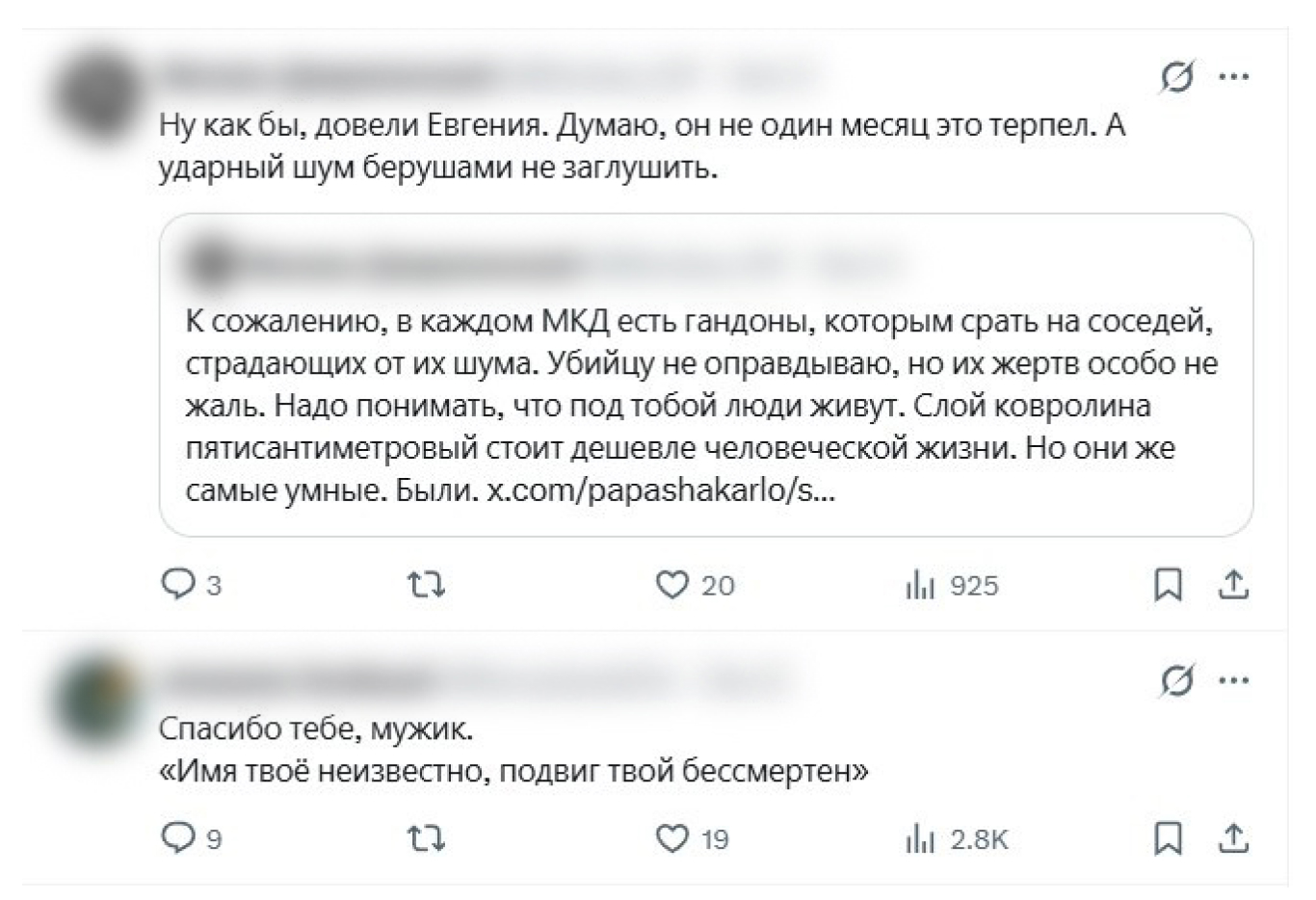Bookmark the first post about Евгения
1316x900 pixels.
tap(1168, 584)
